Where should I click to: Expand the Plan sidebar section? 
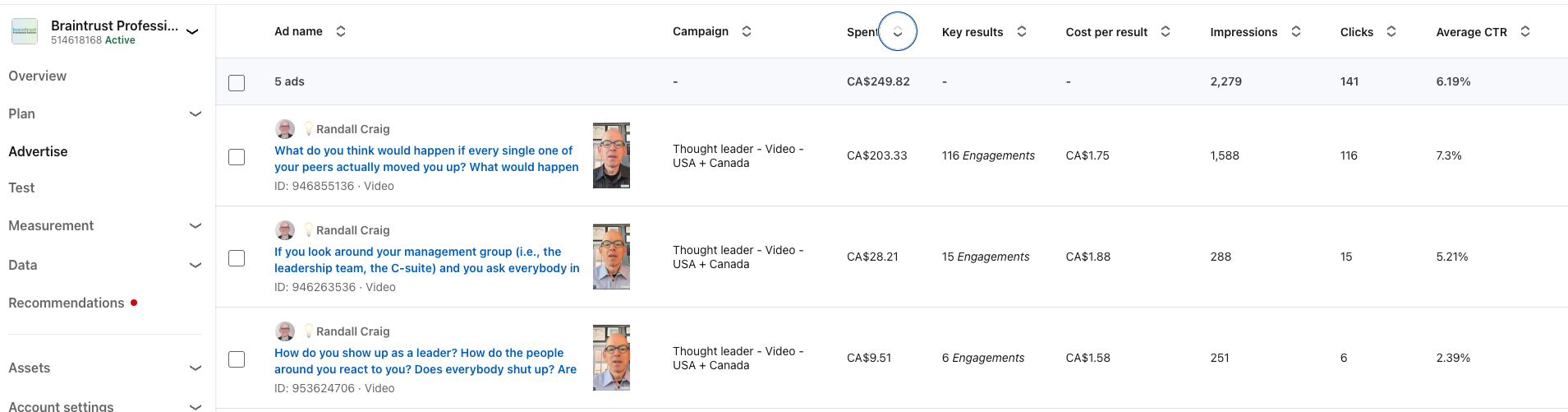coord(195,113)
